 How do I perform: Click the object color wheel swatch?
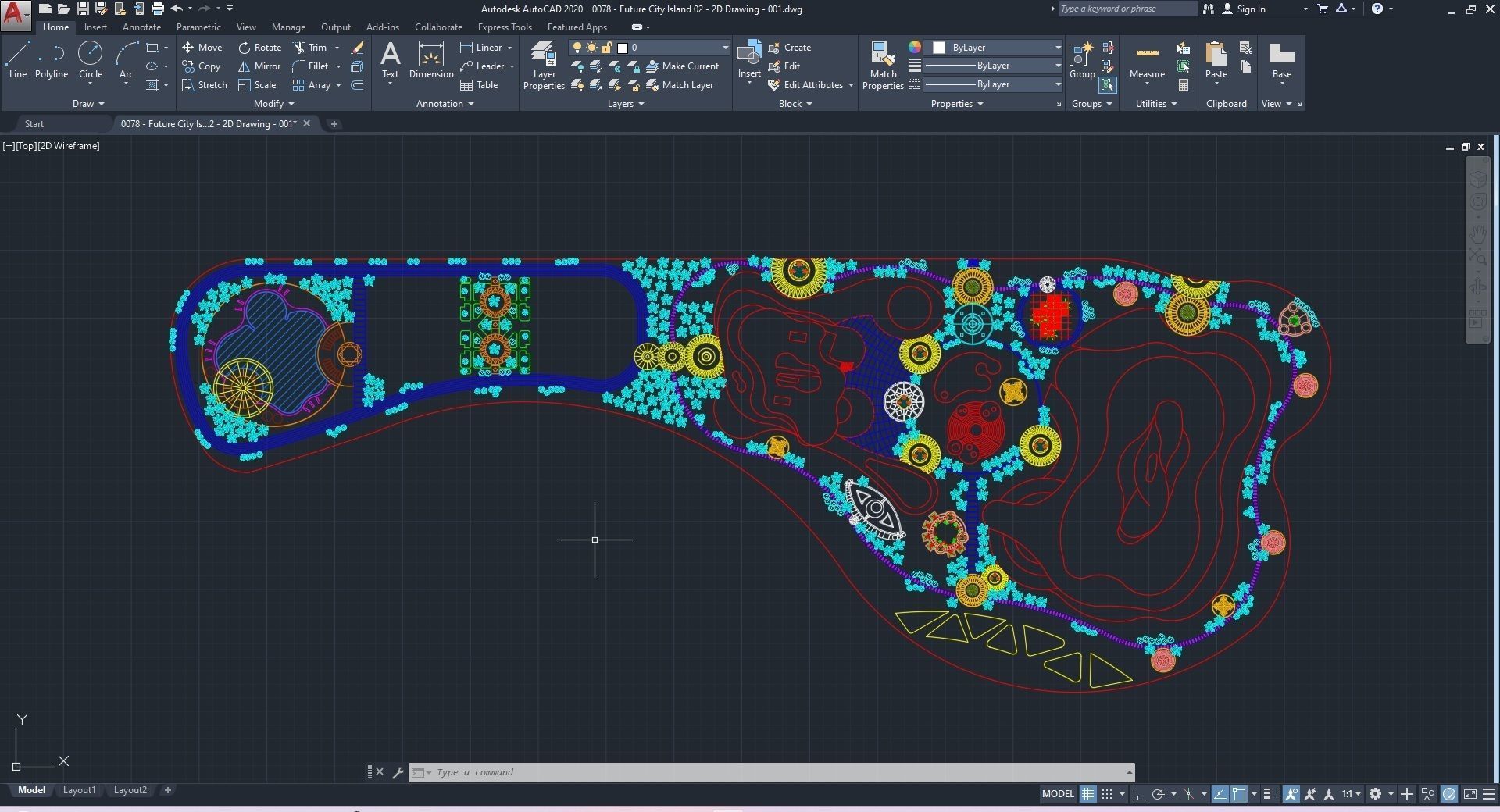tap(915, 48)
